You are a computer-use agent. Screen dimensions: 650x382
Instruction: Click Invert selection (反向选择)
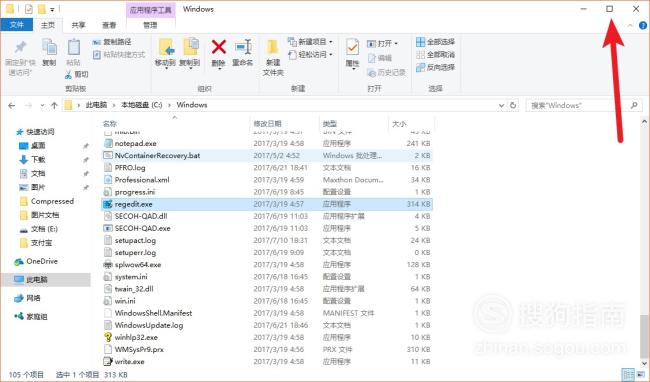[435, 67]
